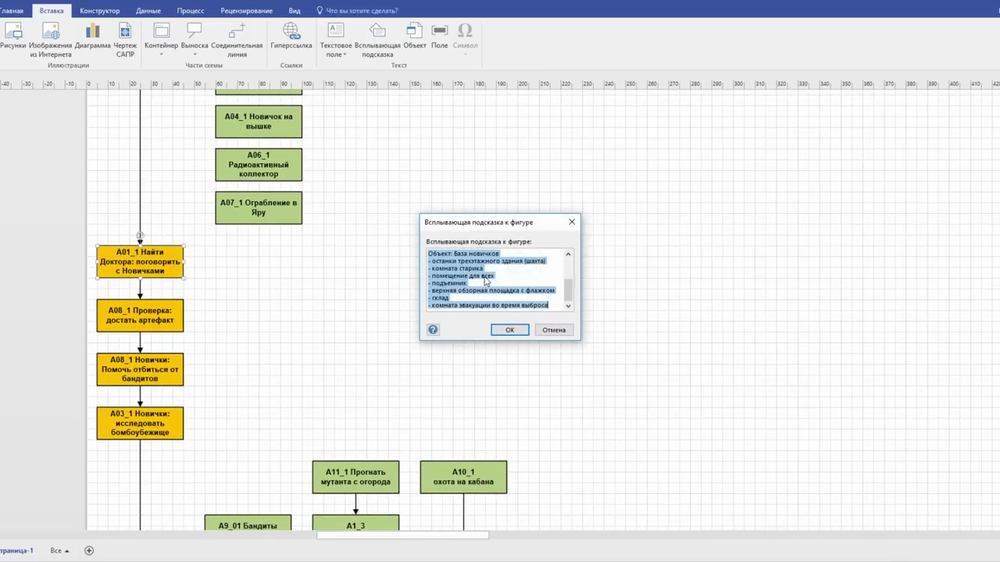Click the Всплывающая подсказка ribbon icon
Screen dimensions: 1000x562
377,36
